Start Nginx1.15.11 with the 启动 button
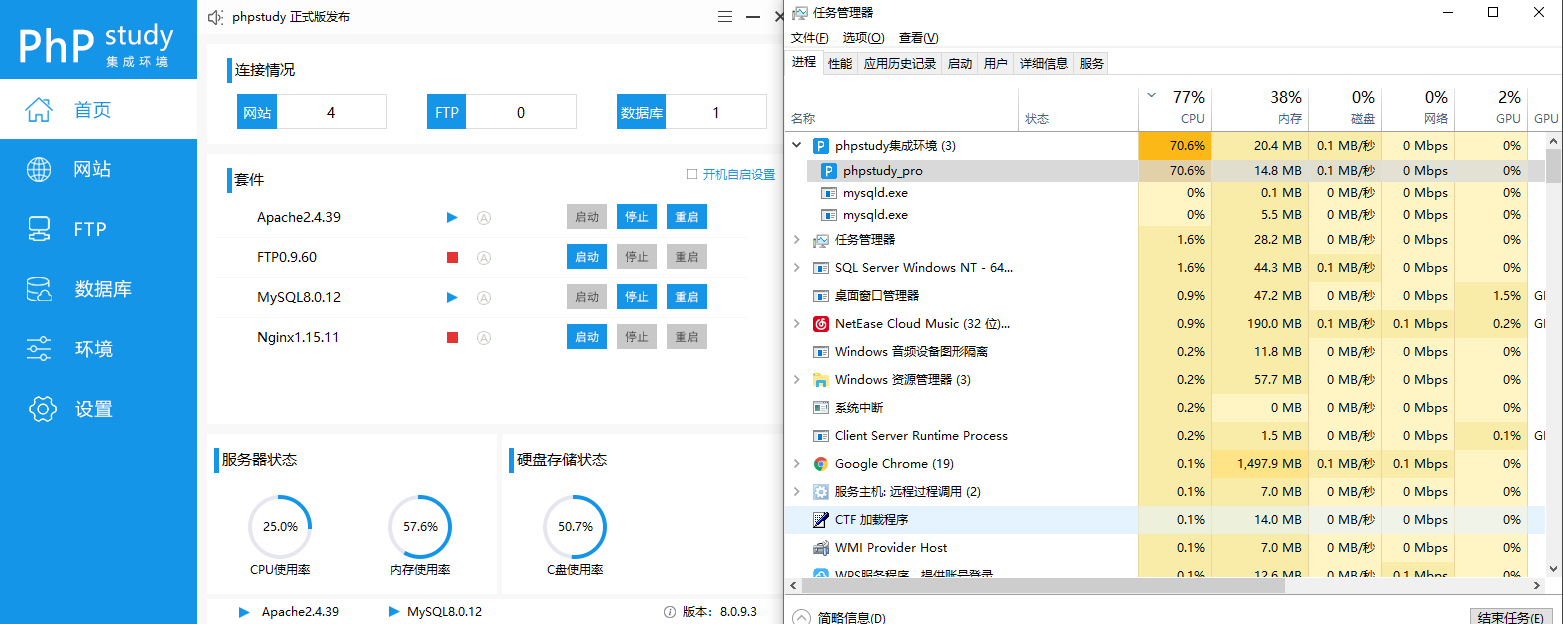The height and width of the screenshot is (624, 1563). click(587, 336)
